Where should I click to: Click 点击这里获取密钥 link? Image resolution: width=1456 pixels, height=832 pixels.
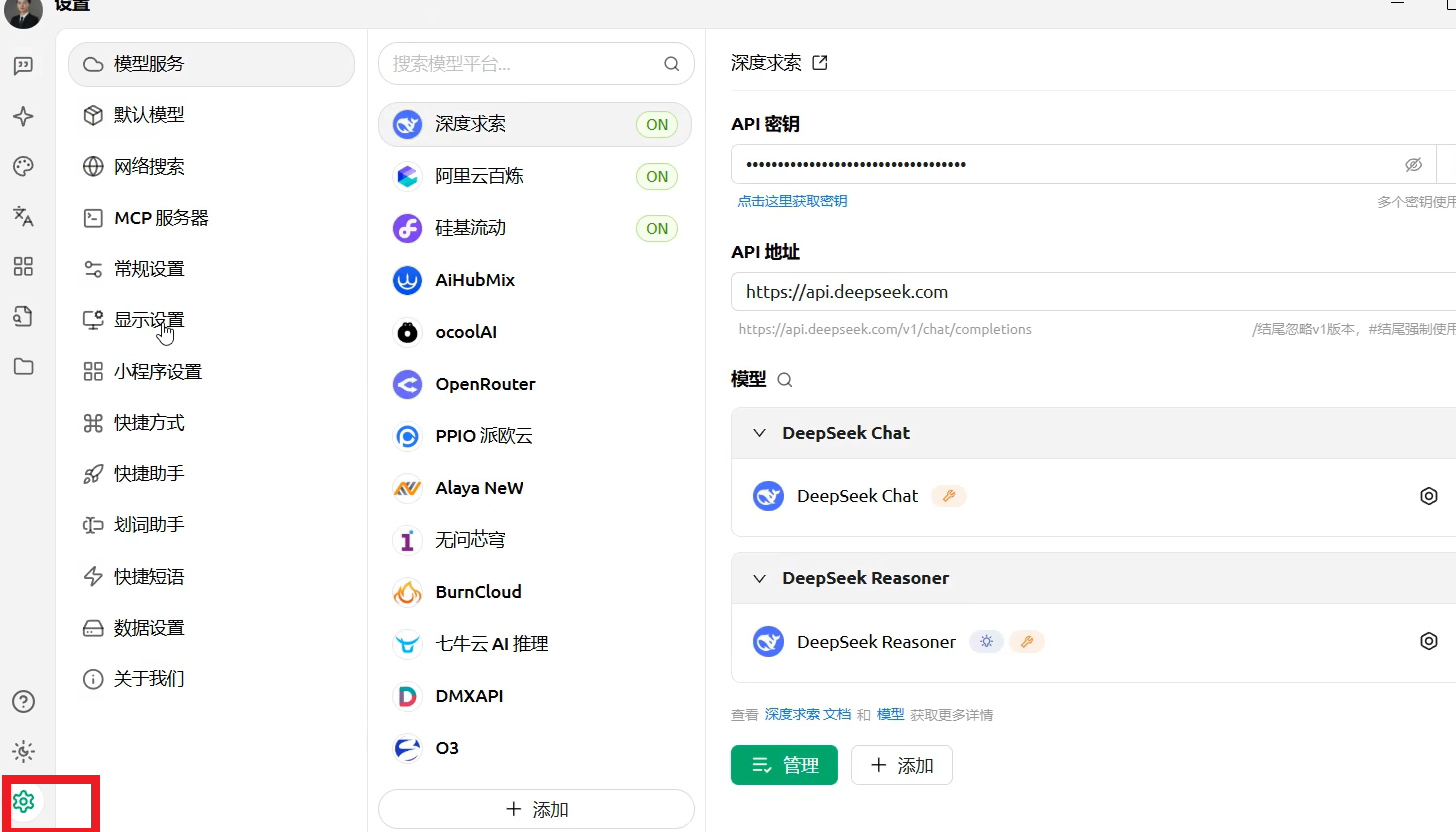[x=792, y=201]
